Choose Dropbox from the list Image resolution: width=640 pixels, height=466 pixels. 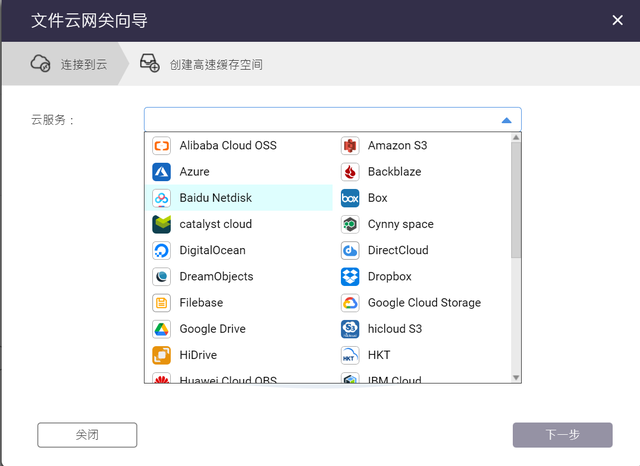coord(422,276)
